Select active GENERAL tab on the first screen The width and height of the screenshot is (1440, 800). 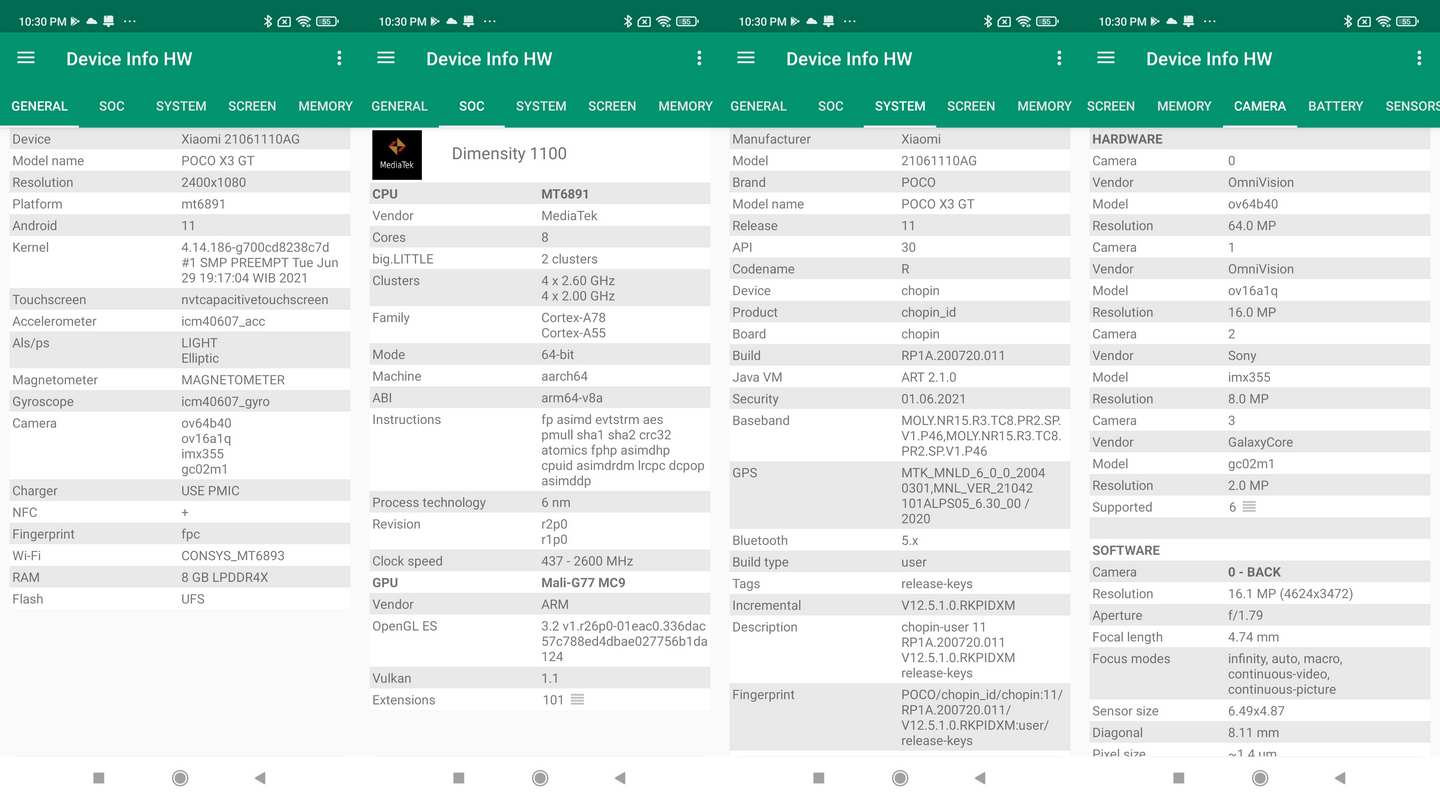point(39,106)
